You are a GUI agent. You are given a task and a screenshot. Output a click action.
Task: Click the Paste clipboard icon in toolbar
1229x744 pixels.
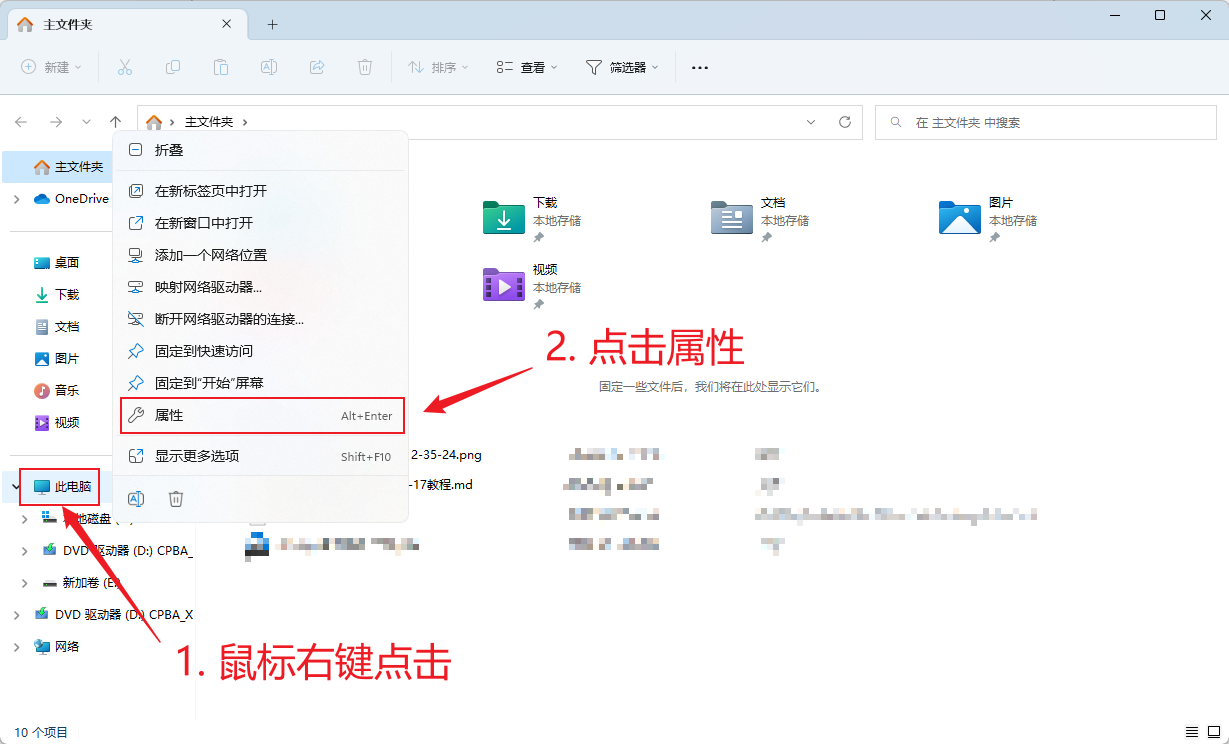pyautogui.click(x=221, y=67)
